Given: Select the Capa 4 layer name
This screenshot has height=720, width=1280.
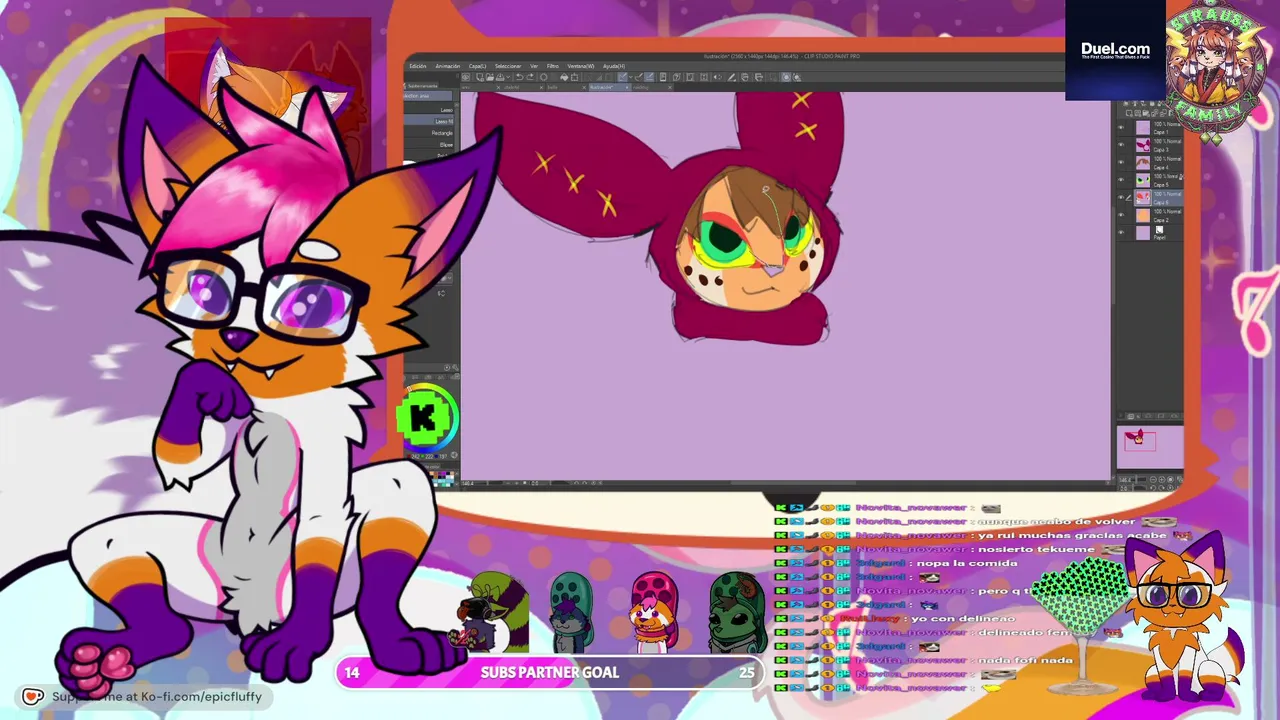Looking at the screenshot, I should pos(1161,167).
